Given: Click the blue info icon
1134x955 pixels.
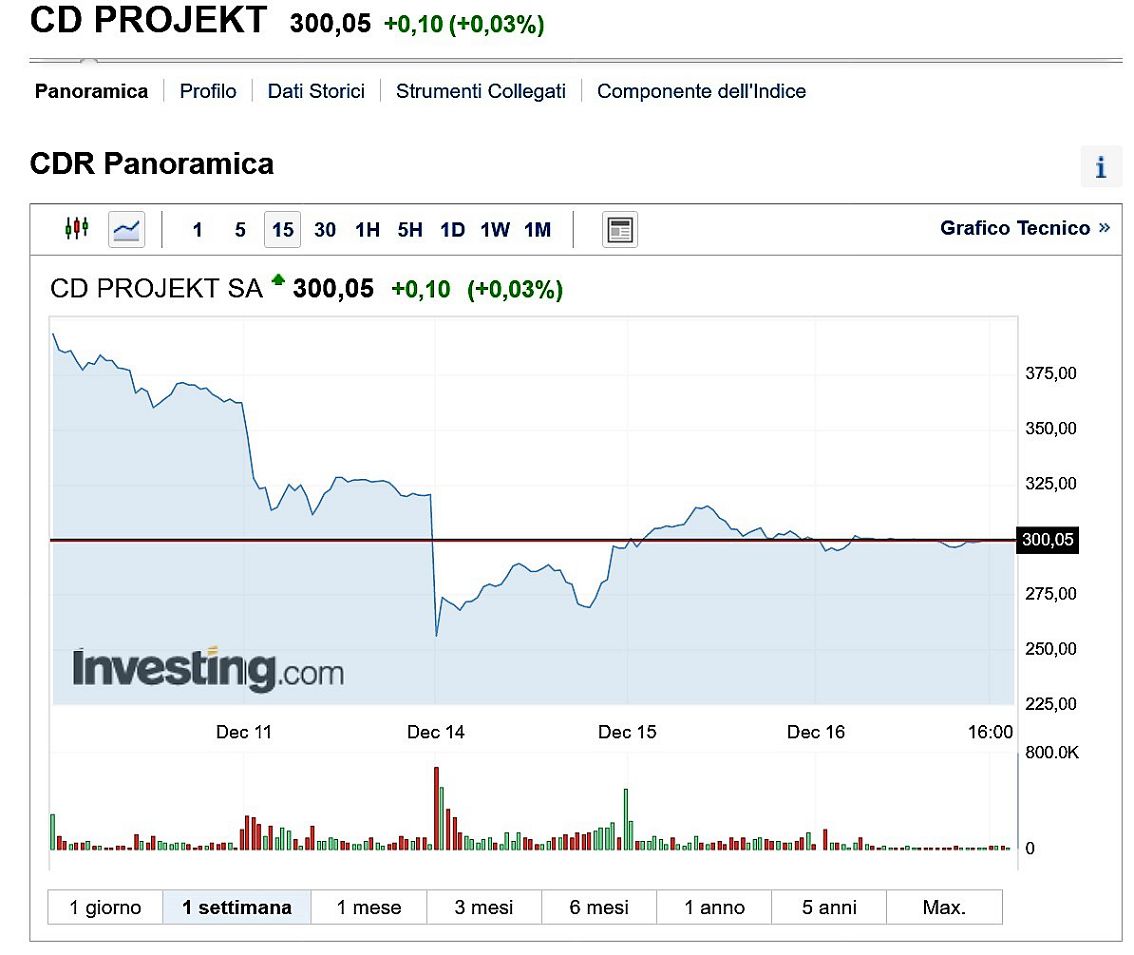Looking at the screenshot, I should tap(1101, 167).
